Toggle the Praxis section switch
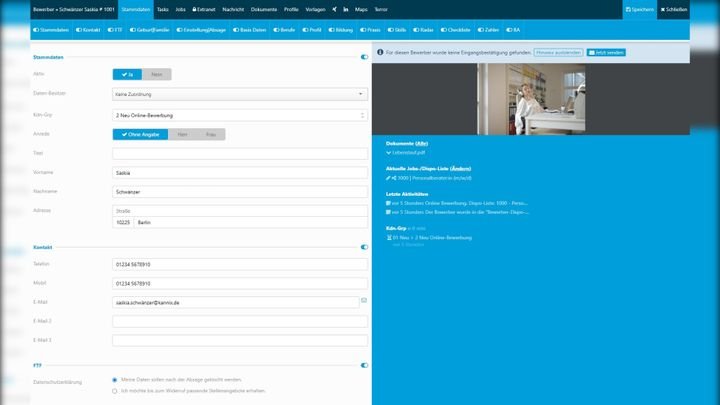This screenshot has height=405, width=720. click(x=363, y=30)
